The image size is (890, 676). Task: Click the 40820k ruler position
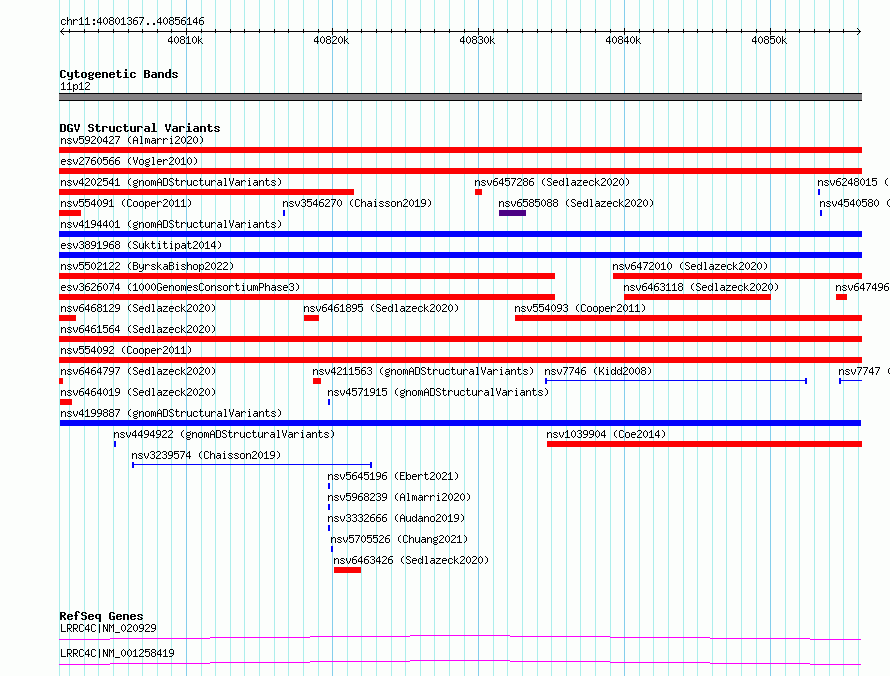click(331, 40)
